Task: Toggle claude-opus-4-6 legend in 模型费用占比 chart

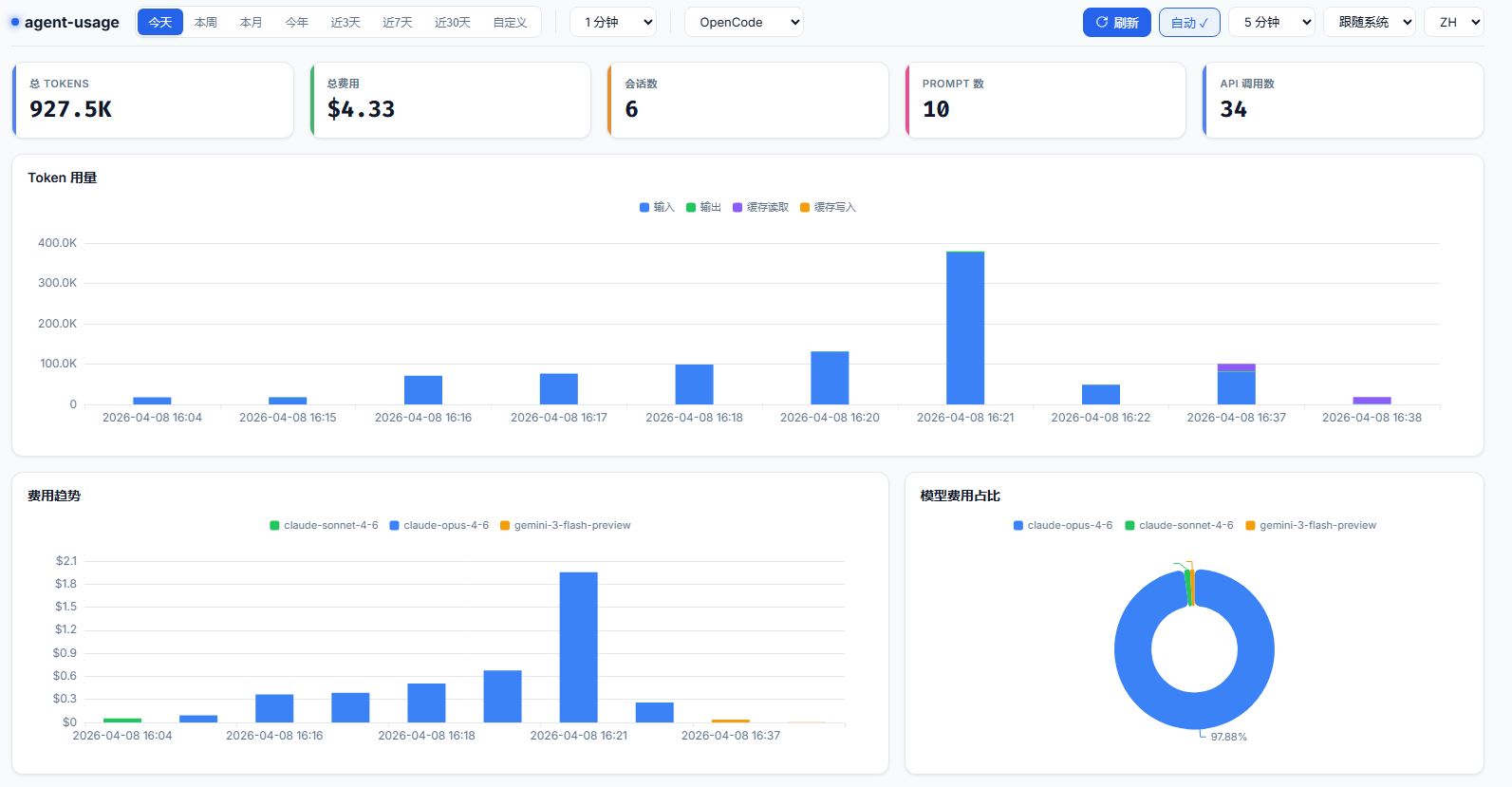Action: pyautogui.click(x=1062, y=525)
